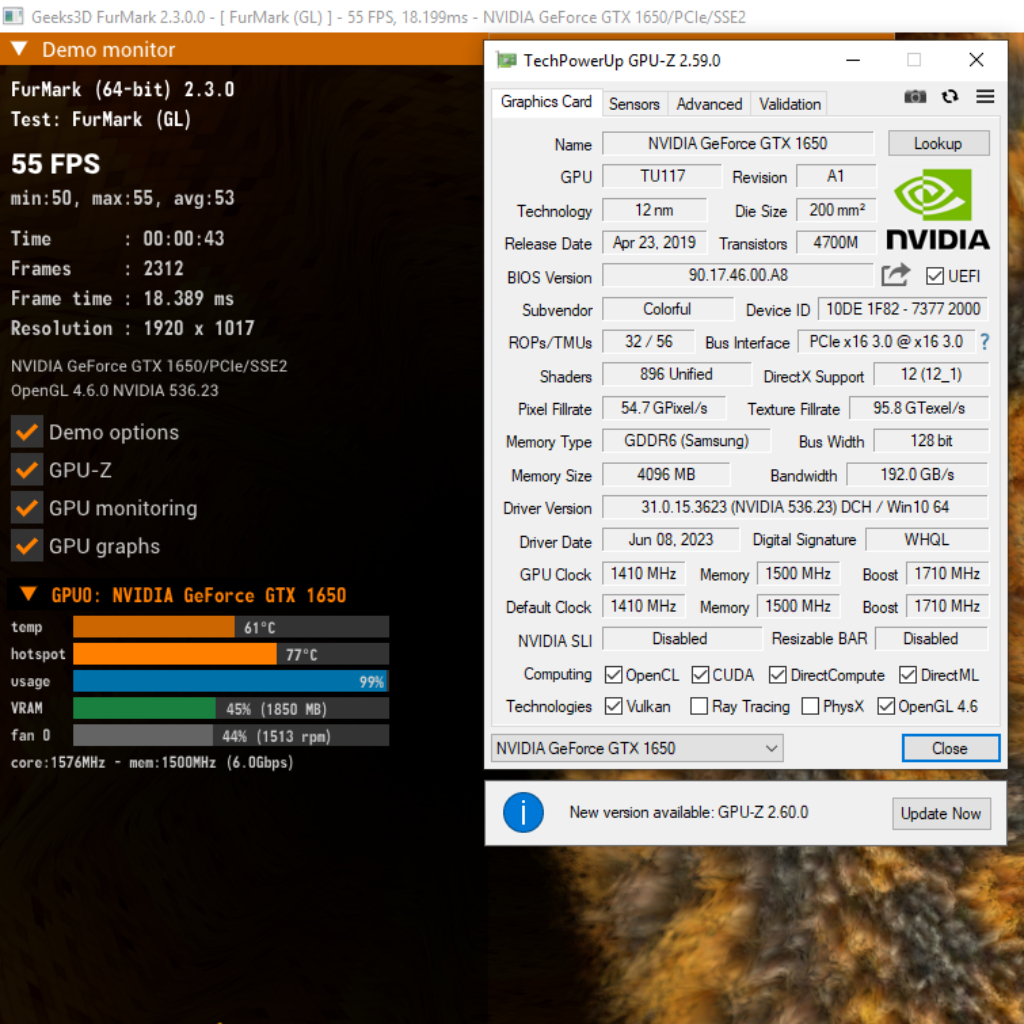
Task: Toggle the OpenGL 4.6 checkbox
Action: [x=886, y=706]
